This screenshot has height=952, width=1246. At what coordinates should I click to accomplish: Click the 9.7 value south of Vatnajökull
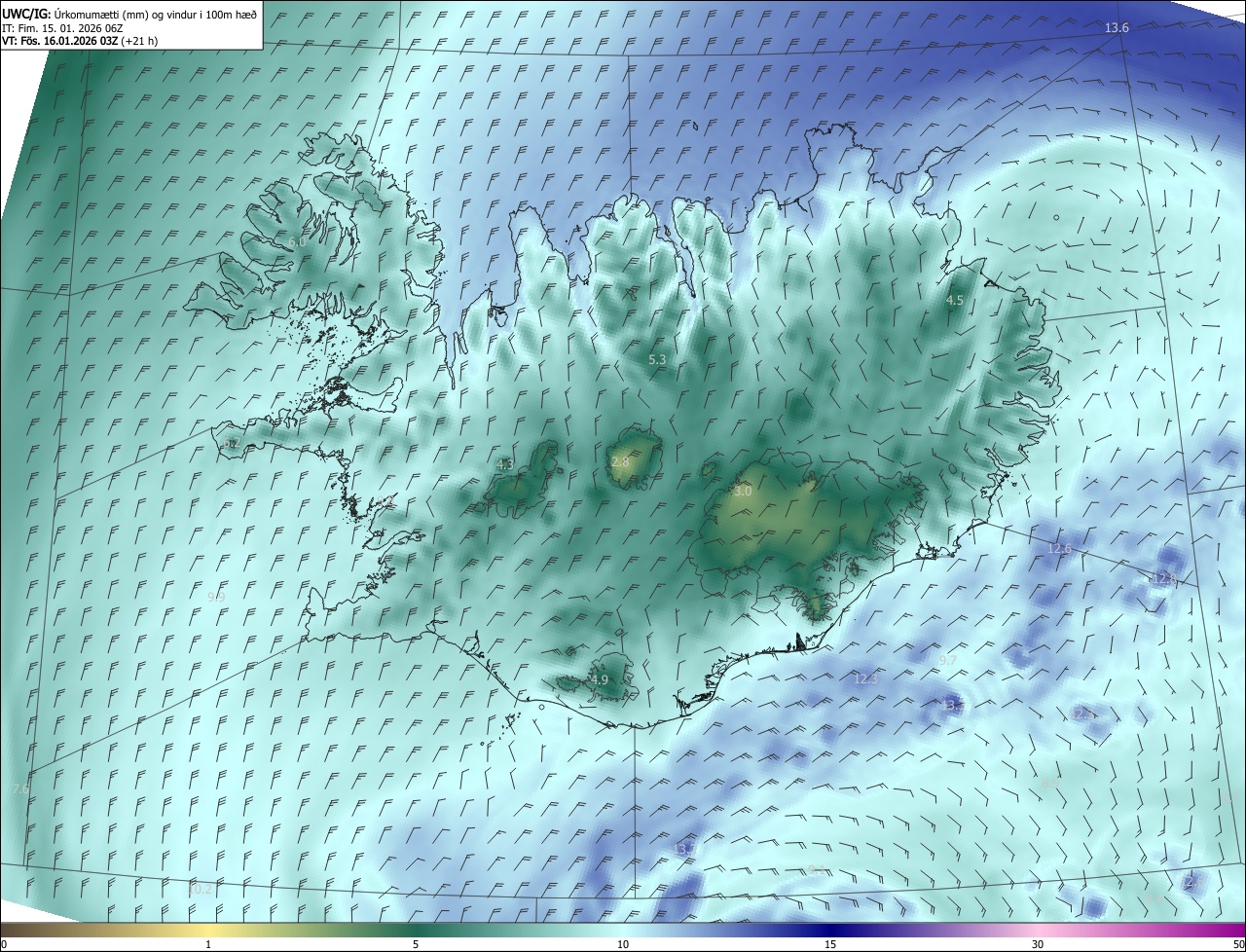click(x=947, y=660)
